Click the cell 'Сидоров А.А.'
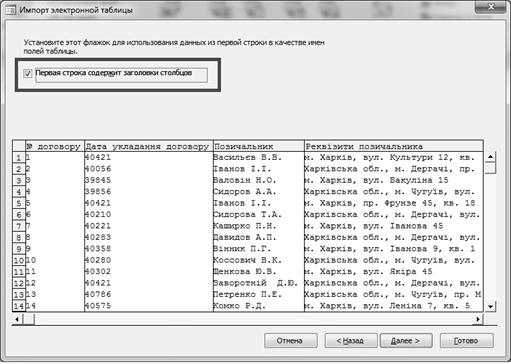Image resolution: width=511 pixels, height=364 pixels. pyautogui.click(x=259, y=192)
